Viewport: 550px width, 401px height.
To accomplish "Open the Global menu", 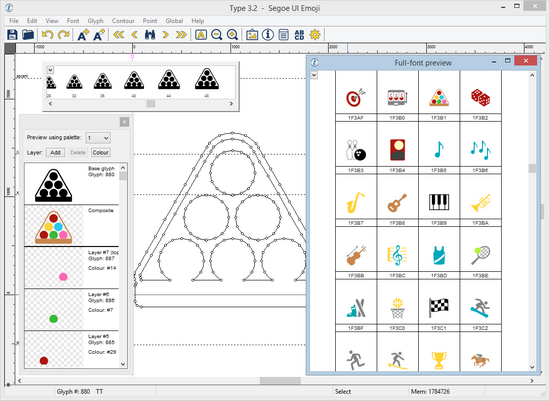I will (x=174, y=21).
